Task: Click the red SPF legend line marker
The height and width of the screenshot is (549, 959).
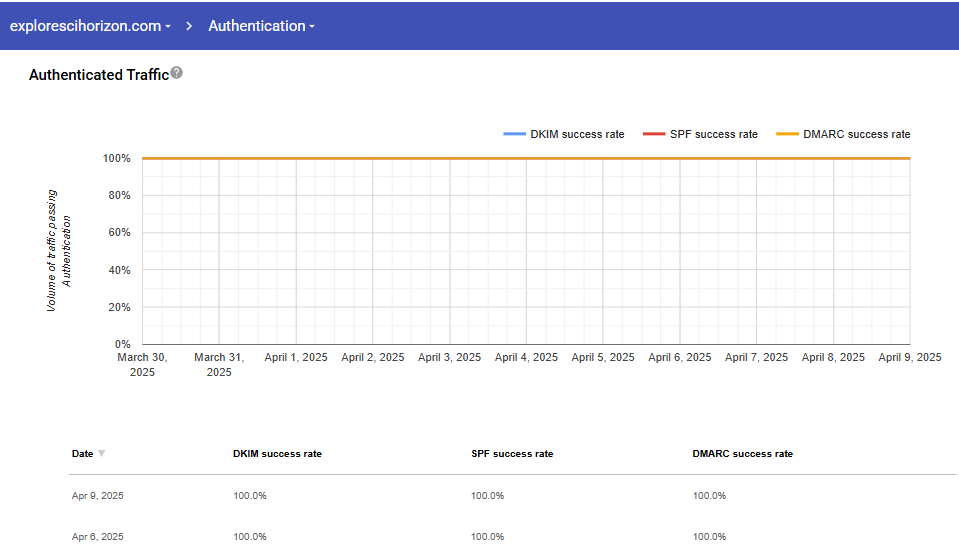Action: coord(653,134)
